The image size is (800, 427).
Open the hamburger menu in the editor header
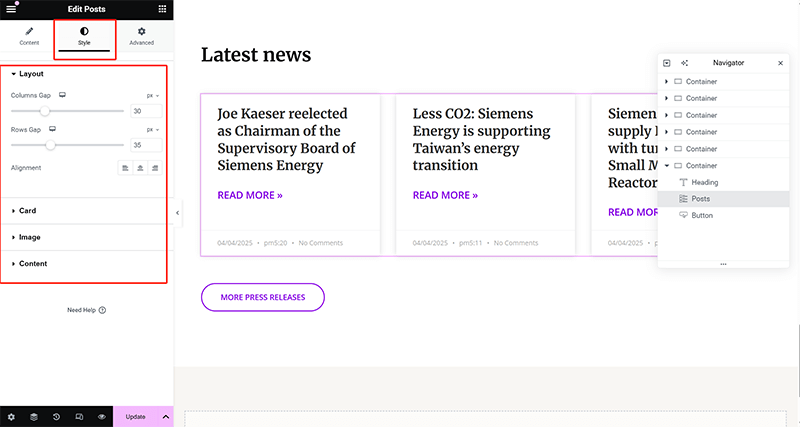click(11, 9)
